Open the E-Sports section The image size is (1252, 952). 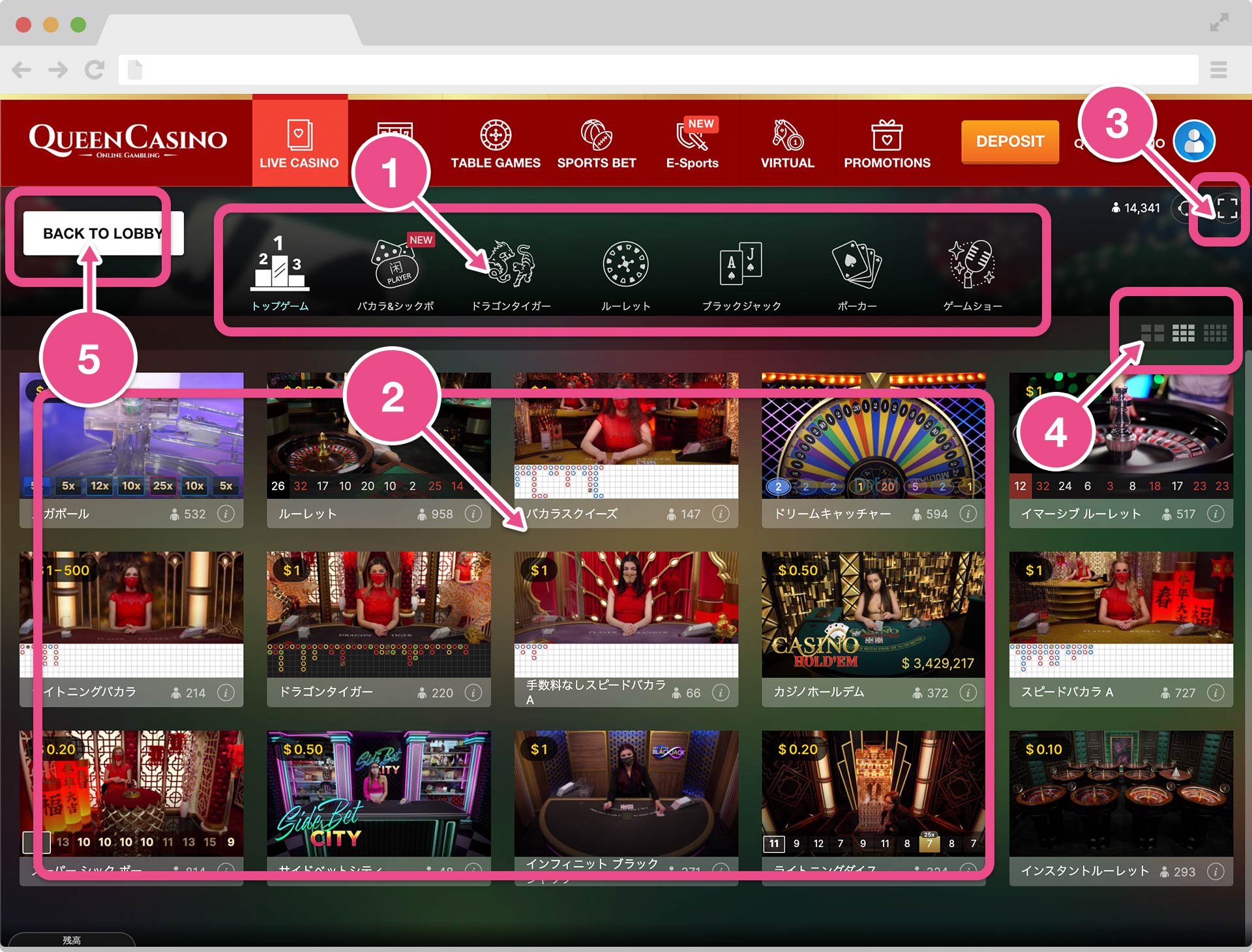[x=693, y=143]
